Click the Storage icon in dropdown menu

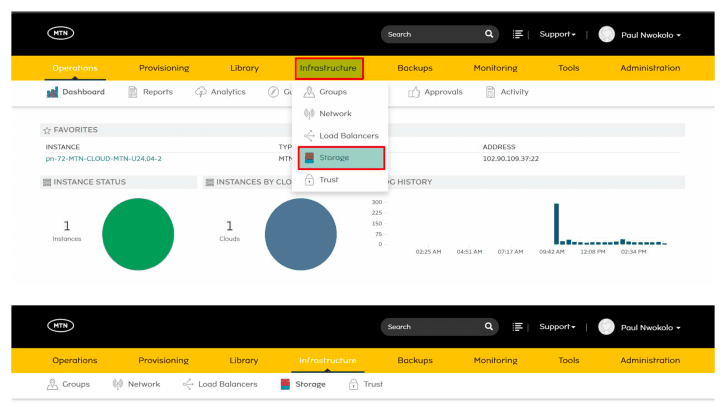point(309,157)
